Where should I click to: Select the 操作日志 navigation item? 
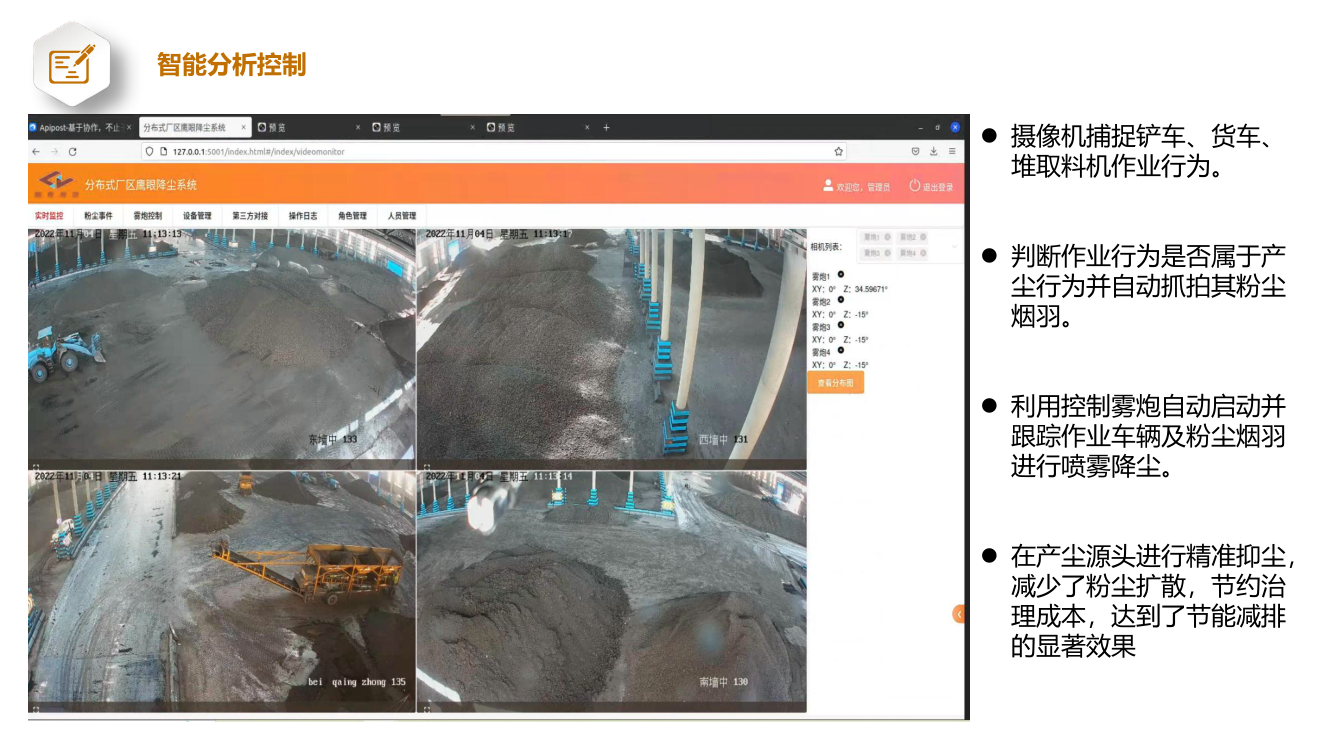tap(302, 216)
